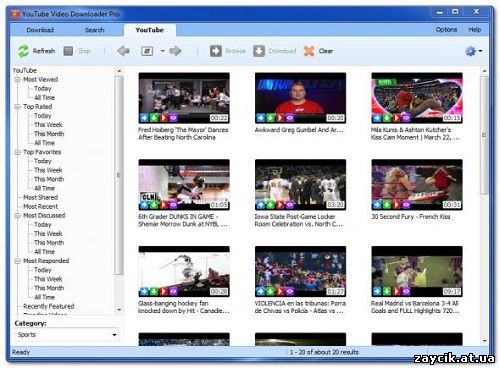Click the Browse toolbar icon

(216, 51)
